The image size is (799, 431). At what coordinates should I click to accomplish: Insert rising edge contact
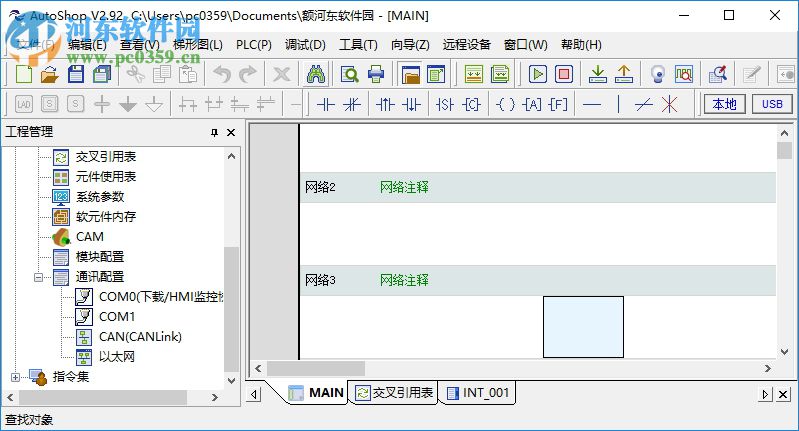pyautogui.click(x=385, y=104)
